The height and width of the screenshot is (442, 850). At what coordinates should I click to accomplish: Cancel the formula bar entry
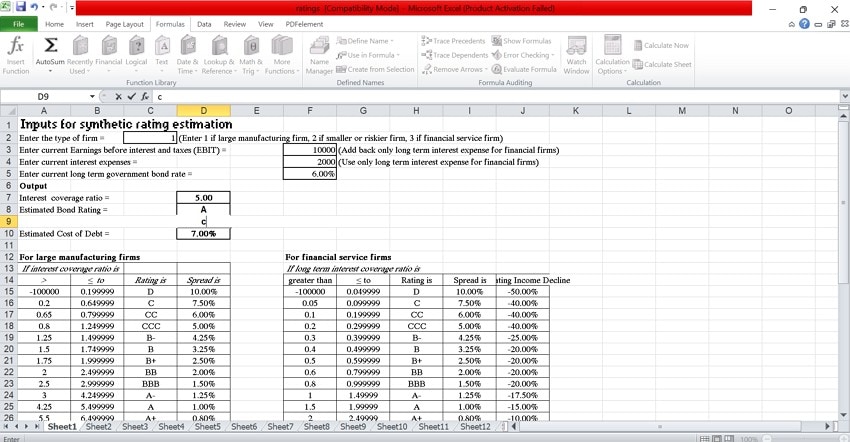118,97
